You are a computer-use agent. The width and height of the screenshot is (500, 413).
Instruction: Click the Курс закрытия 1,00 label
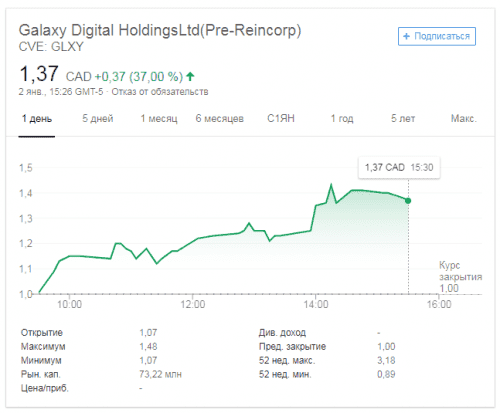coord(460,277)
